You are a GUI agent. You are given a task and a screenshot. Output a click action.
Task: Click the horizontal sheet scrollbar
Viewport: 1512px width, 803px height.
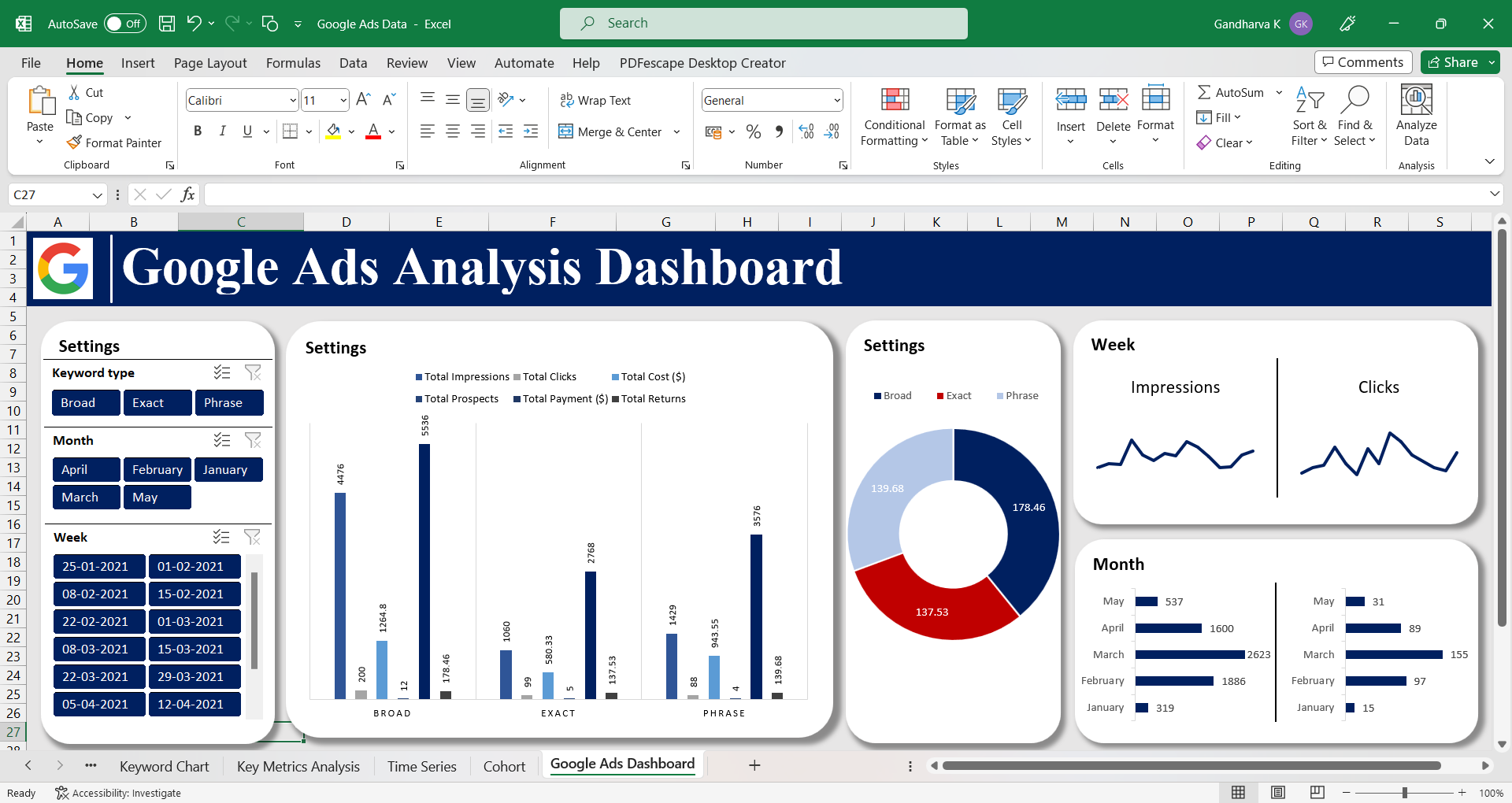pos(1191,765)
